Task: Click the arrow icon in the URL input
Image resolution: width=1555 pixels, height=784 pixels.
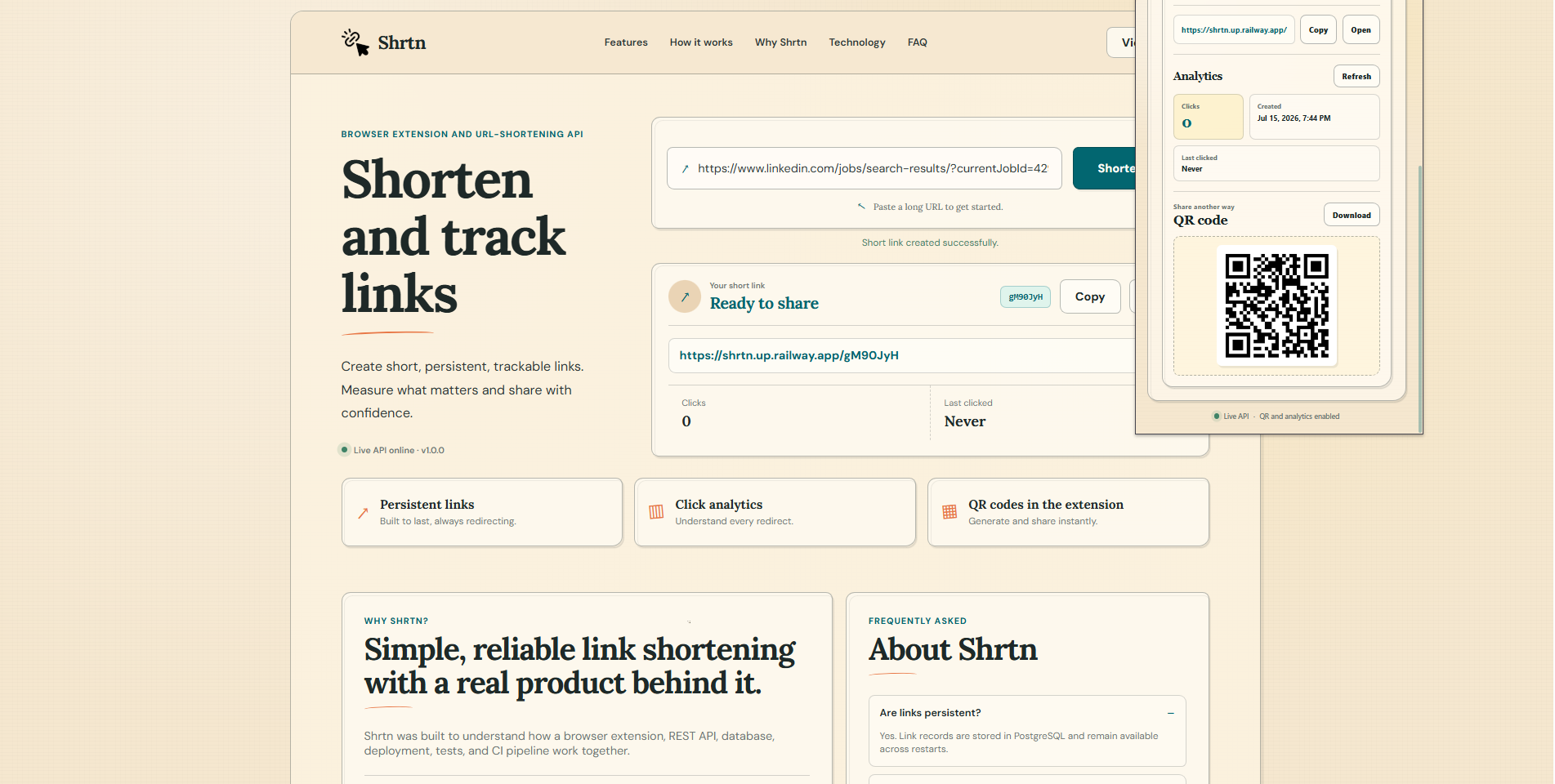Action: point(685,169)
